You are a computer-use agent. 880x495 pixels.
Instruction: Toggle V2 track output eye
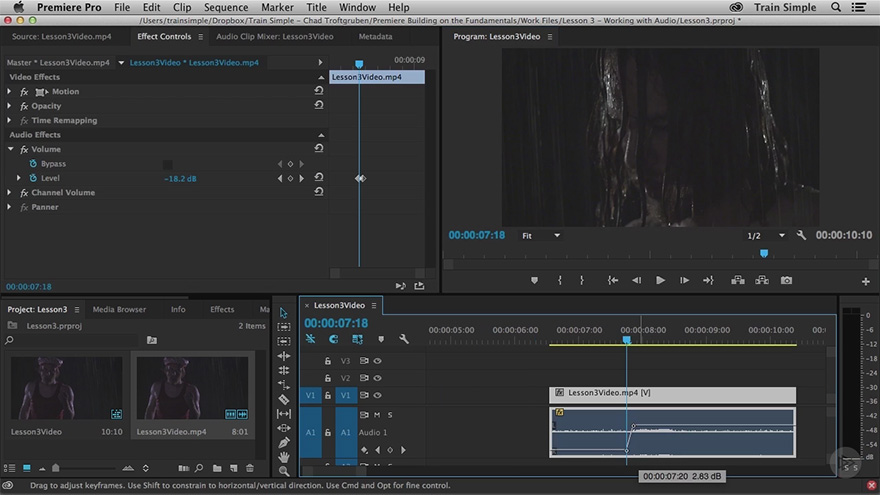tap(378, 378)
